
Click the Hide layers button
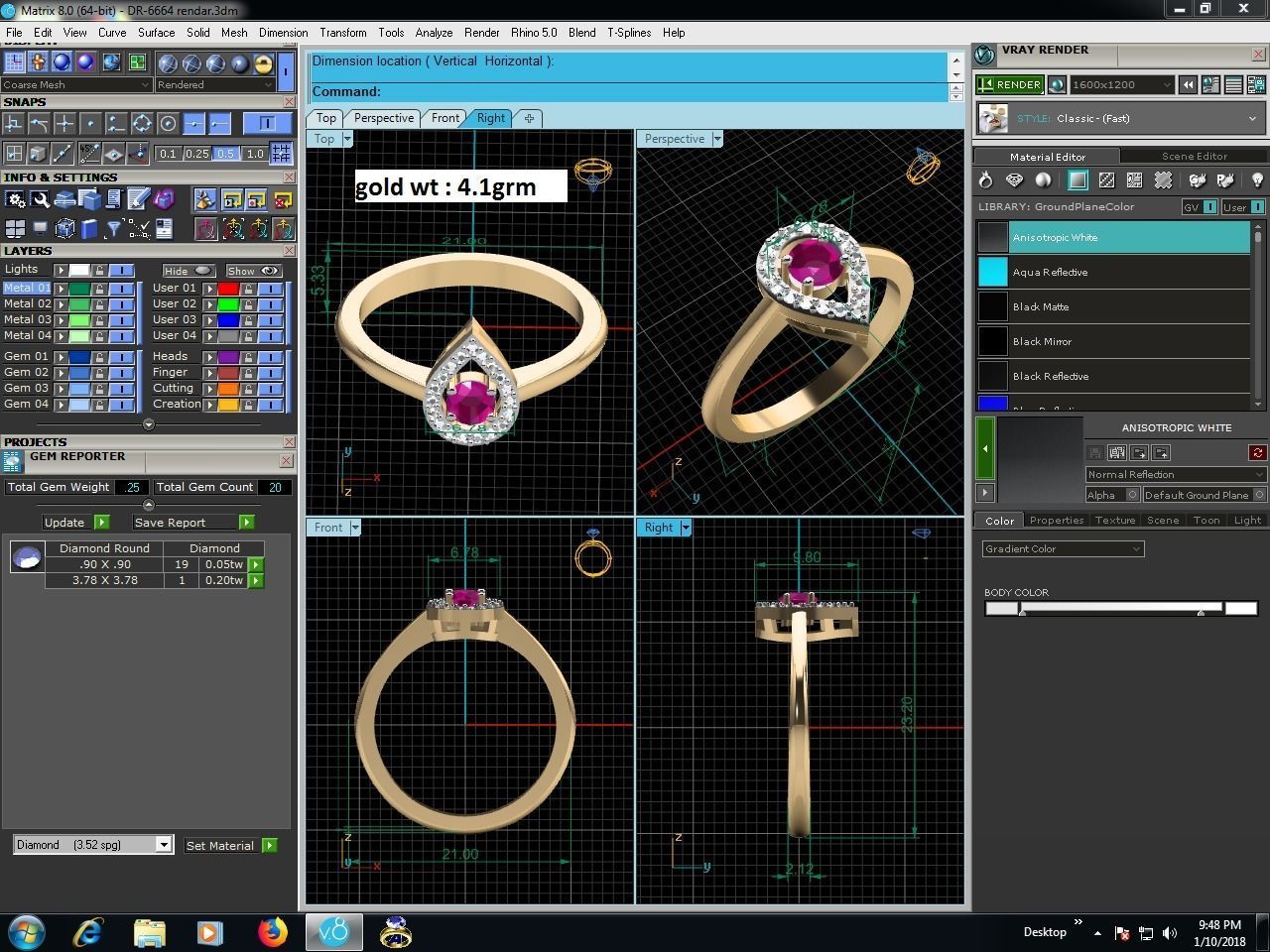[189, 271]
